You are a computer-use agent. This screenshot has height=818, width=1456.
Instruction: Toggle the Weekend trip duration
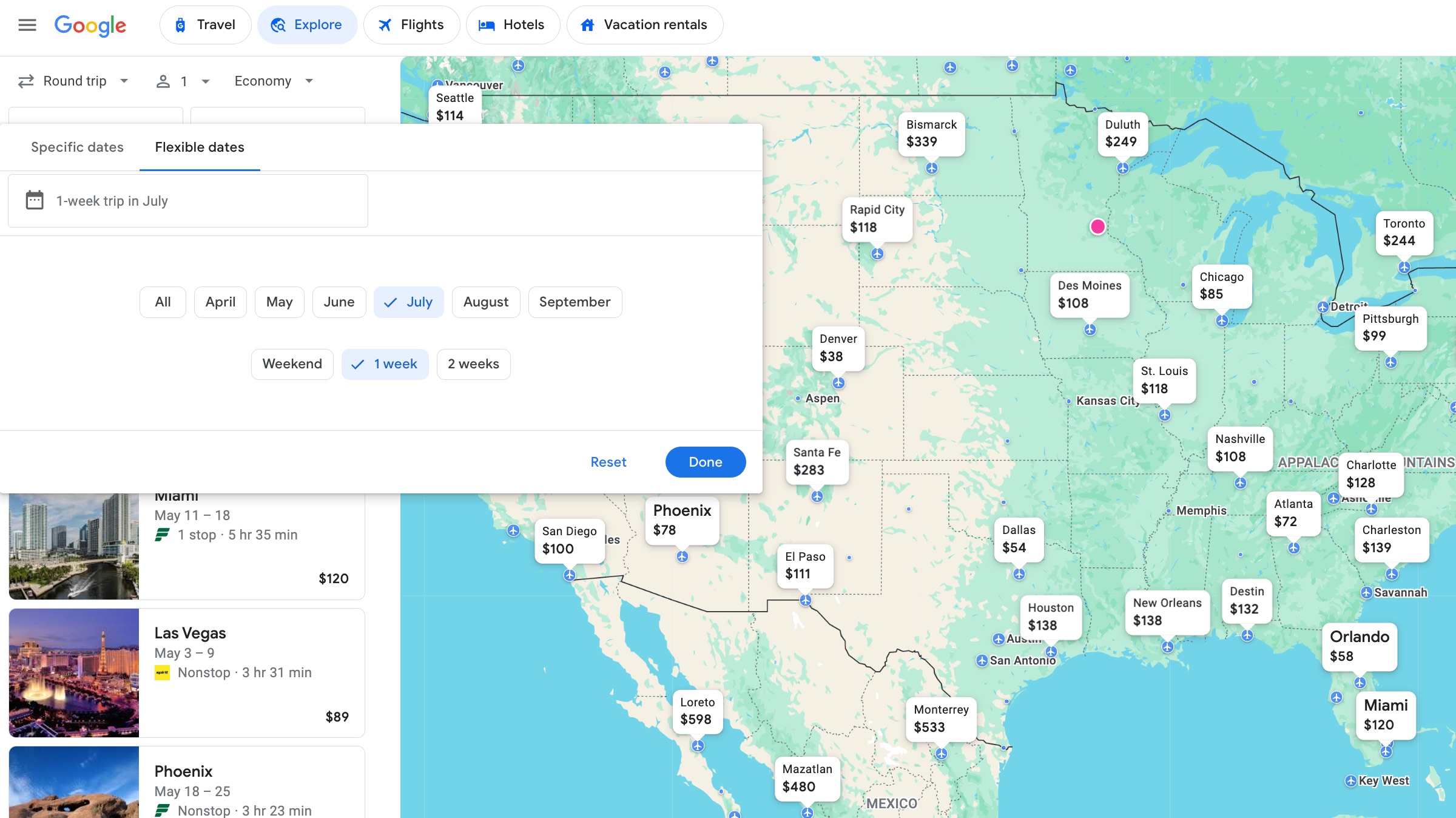pyautogui.click(x=292, y=364)
